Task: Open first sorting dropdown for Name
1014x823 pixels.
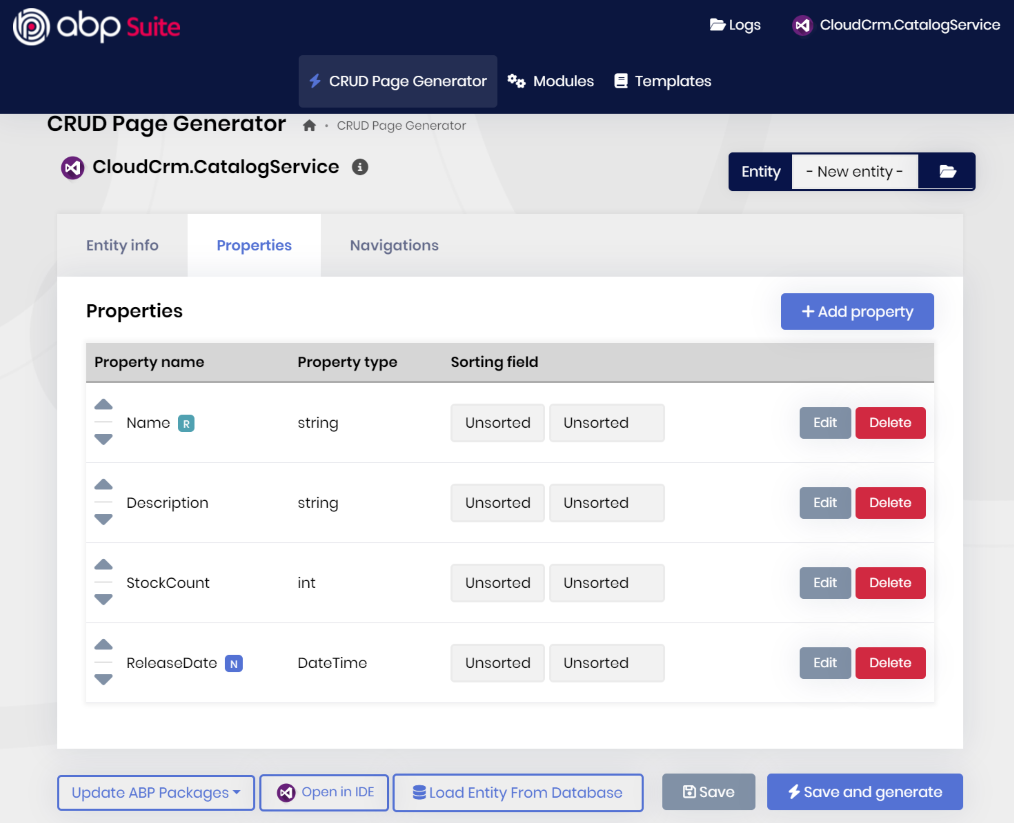Action: click(x=497, y=423)
